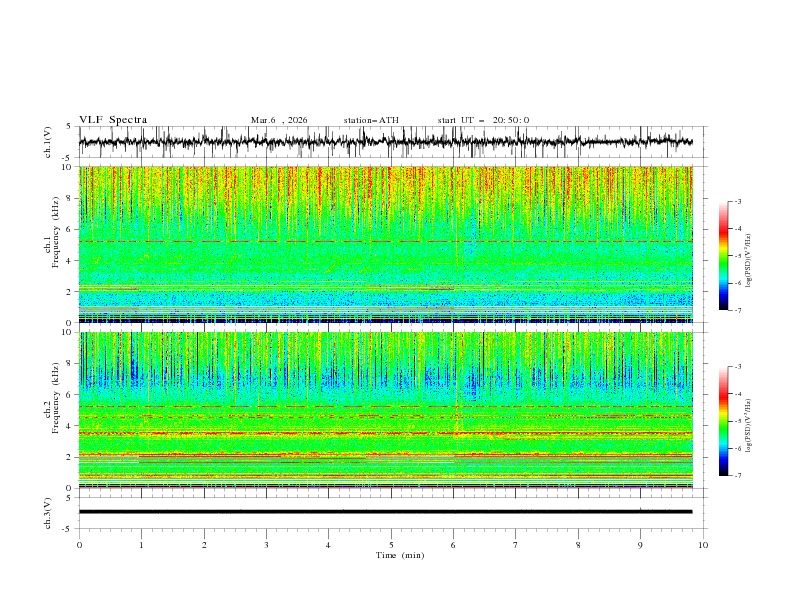Click the "ch.1(V)" waveform axis label

point(48,142)
